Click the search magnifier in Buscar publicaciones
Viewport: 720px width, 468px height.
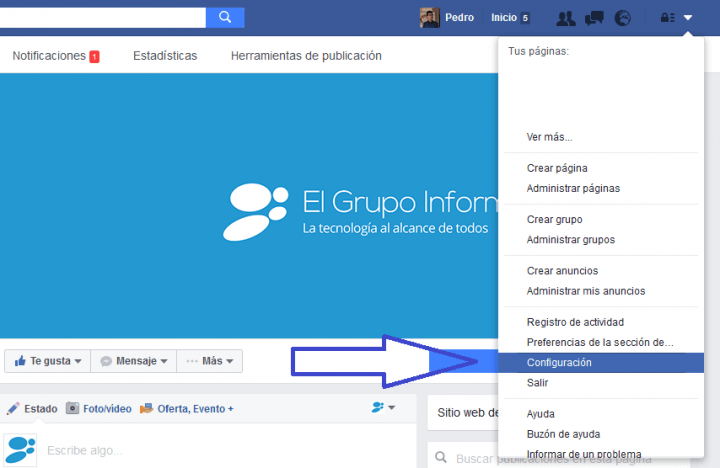pyautogui.click(x=441, y=457)
